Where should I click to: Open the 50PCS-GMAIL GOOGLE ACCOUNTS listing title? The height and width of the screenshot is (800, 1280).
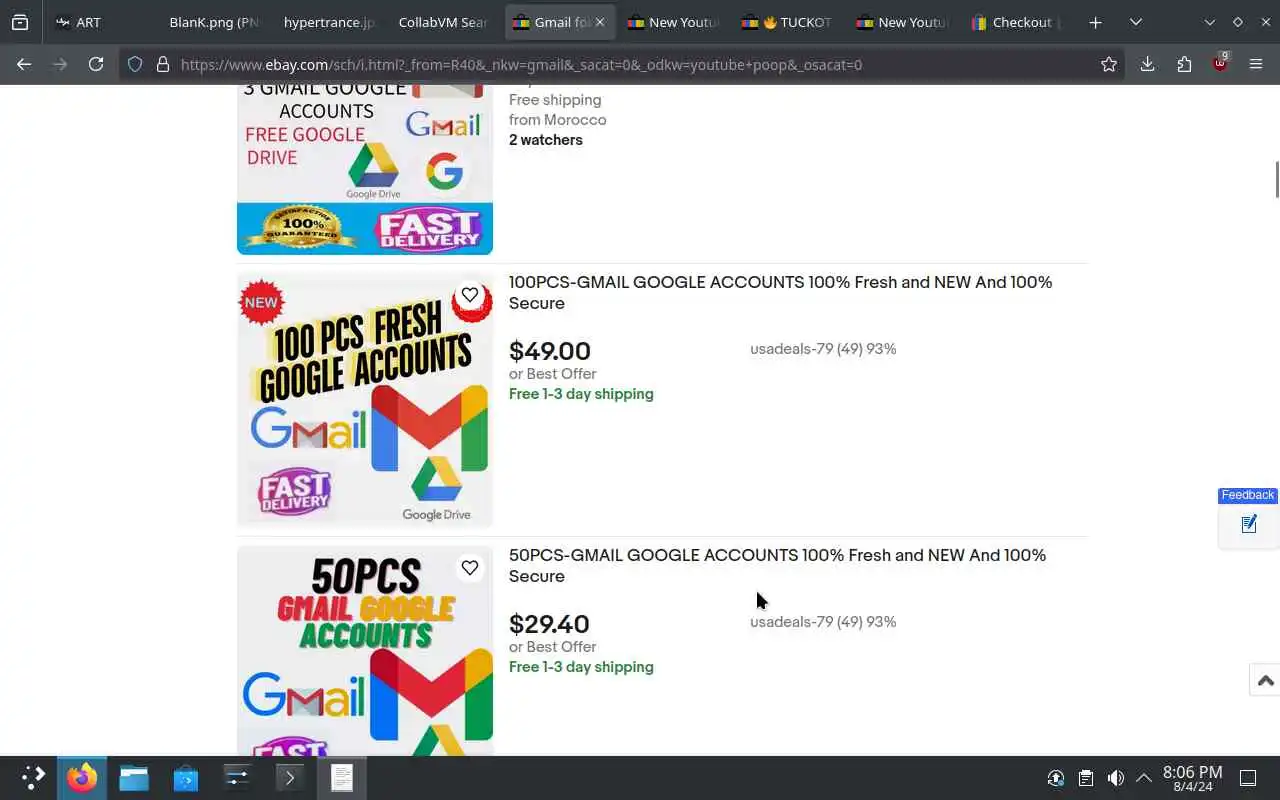pos(777,566)
